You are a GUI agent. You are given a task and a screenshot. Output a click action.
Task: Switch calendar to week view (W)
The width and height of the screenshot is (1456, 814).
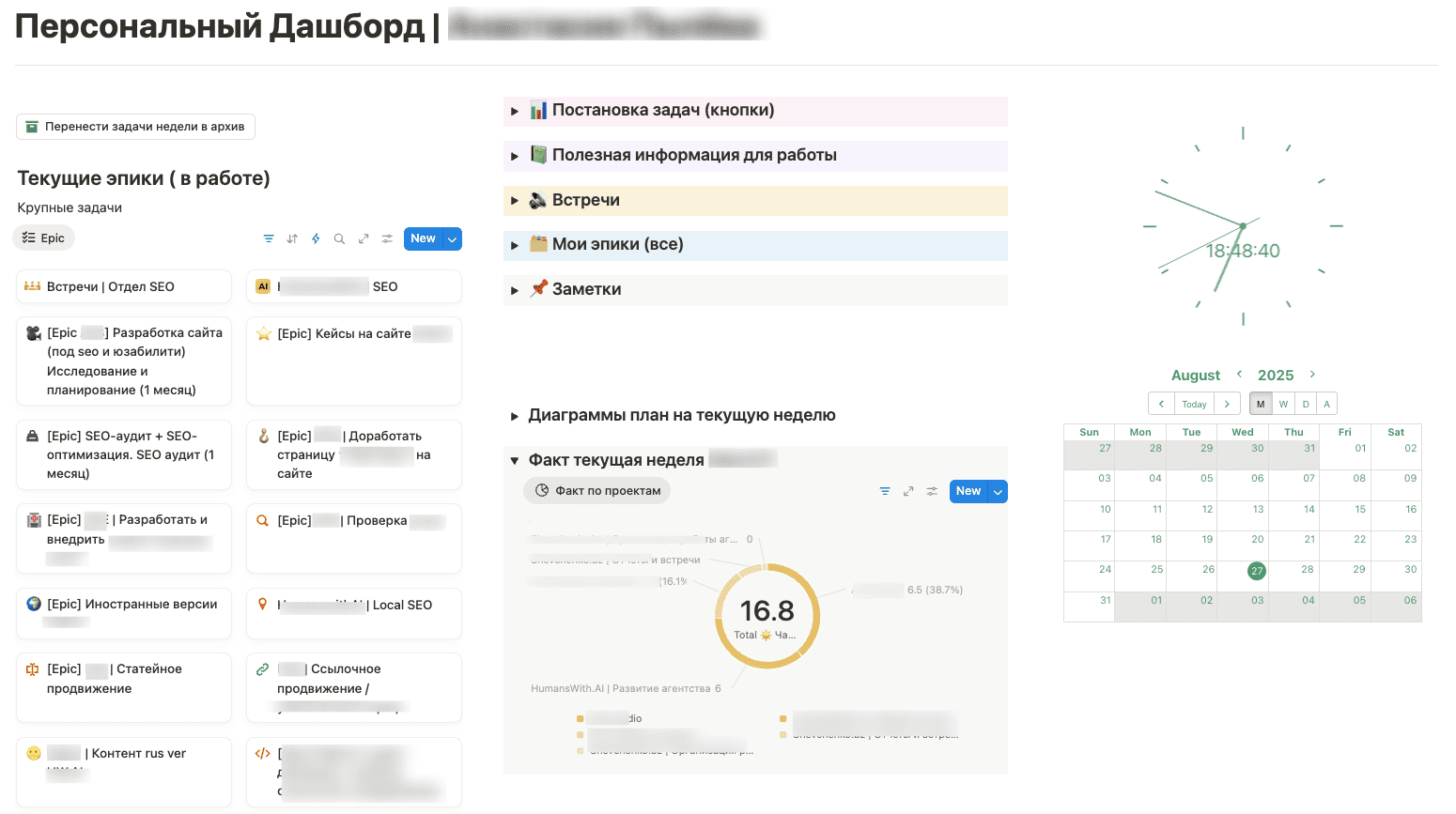1283,404
